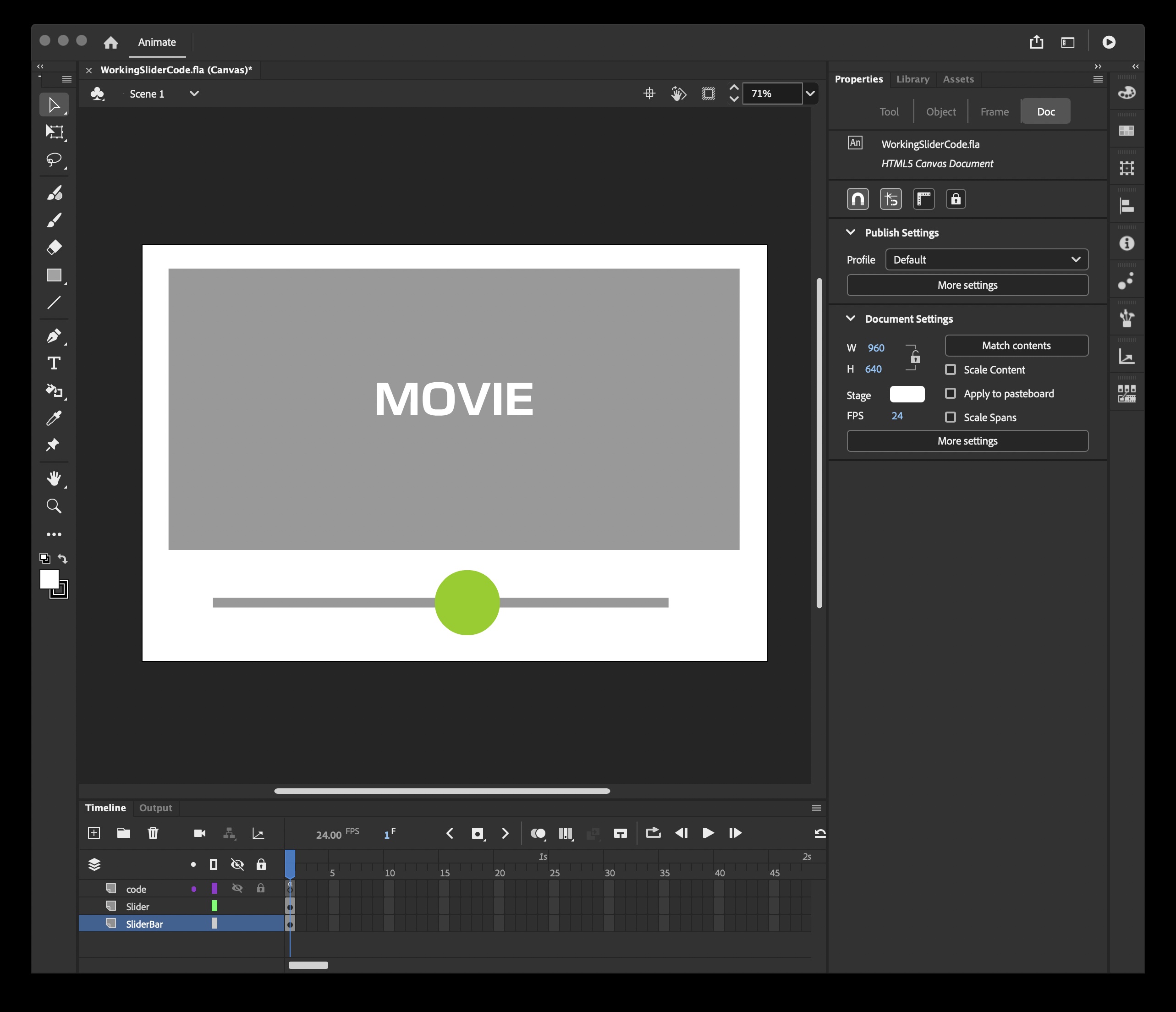This screenshot has width=1176, height=1012.
Task: Select the Hand tool
Action: click(54, 478)
